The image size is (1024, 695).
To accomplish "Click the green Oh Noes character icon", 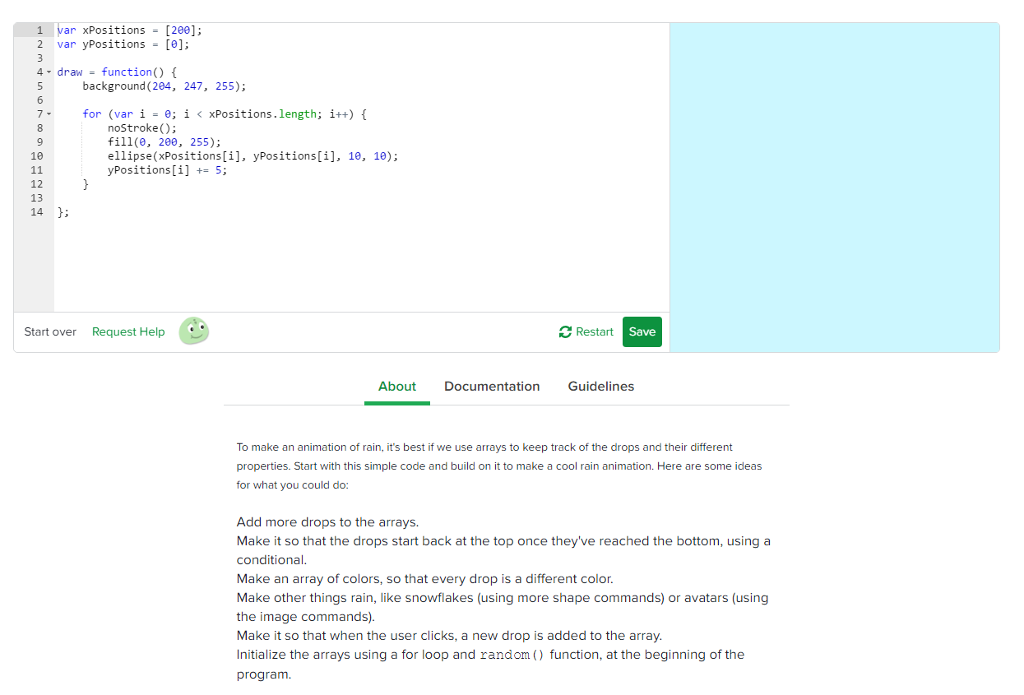I will pos(194,331).
